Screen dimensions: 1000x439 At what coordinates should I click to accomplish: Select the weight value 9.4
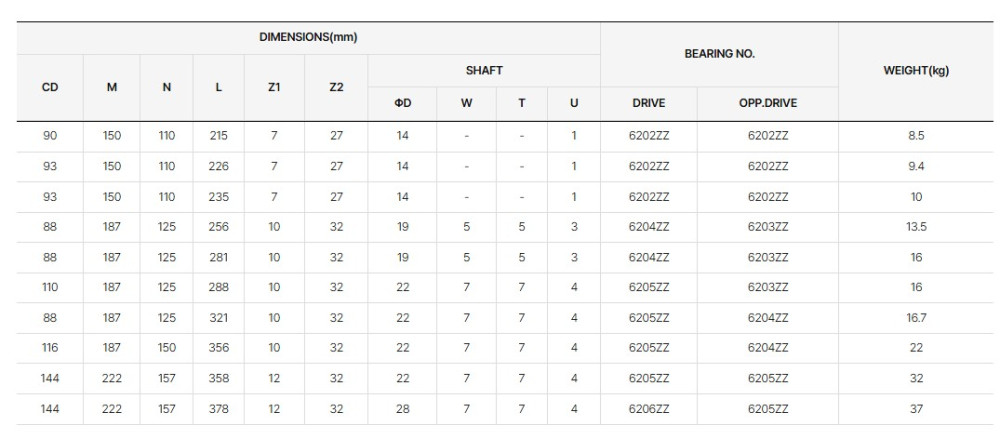tap(916, 166)
